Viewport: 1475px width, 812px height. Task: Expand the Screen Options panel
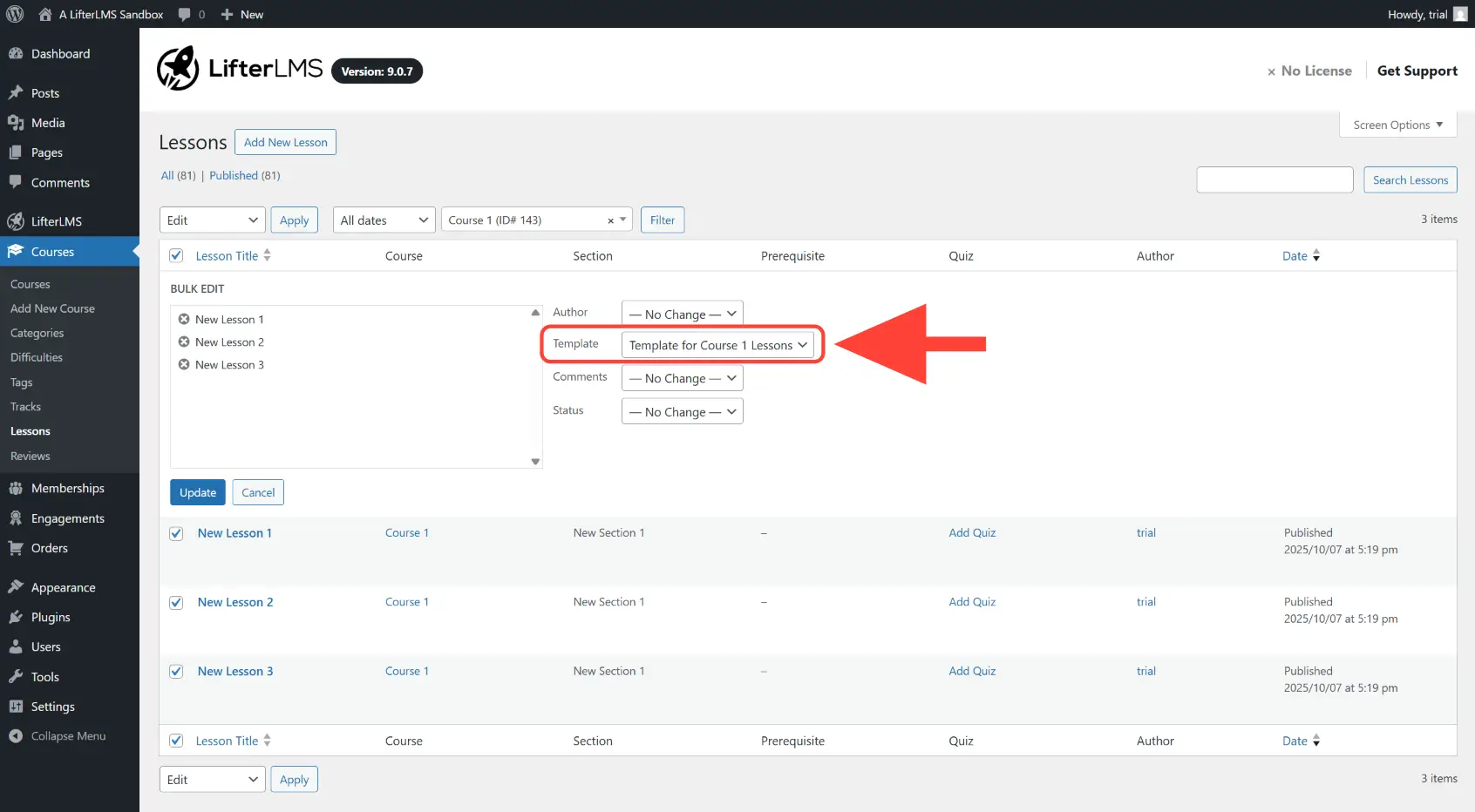1397,125
